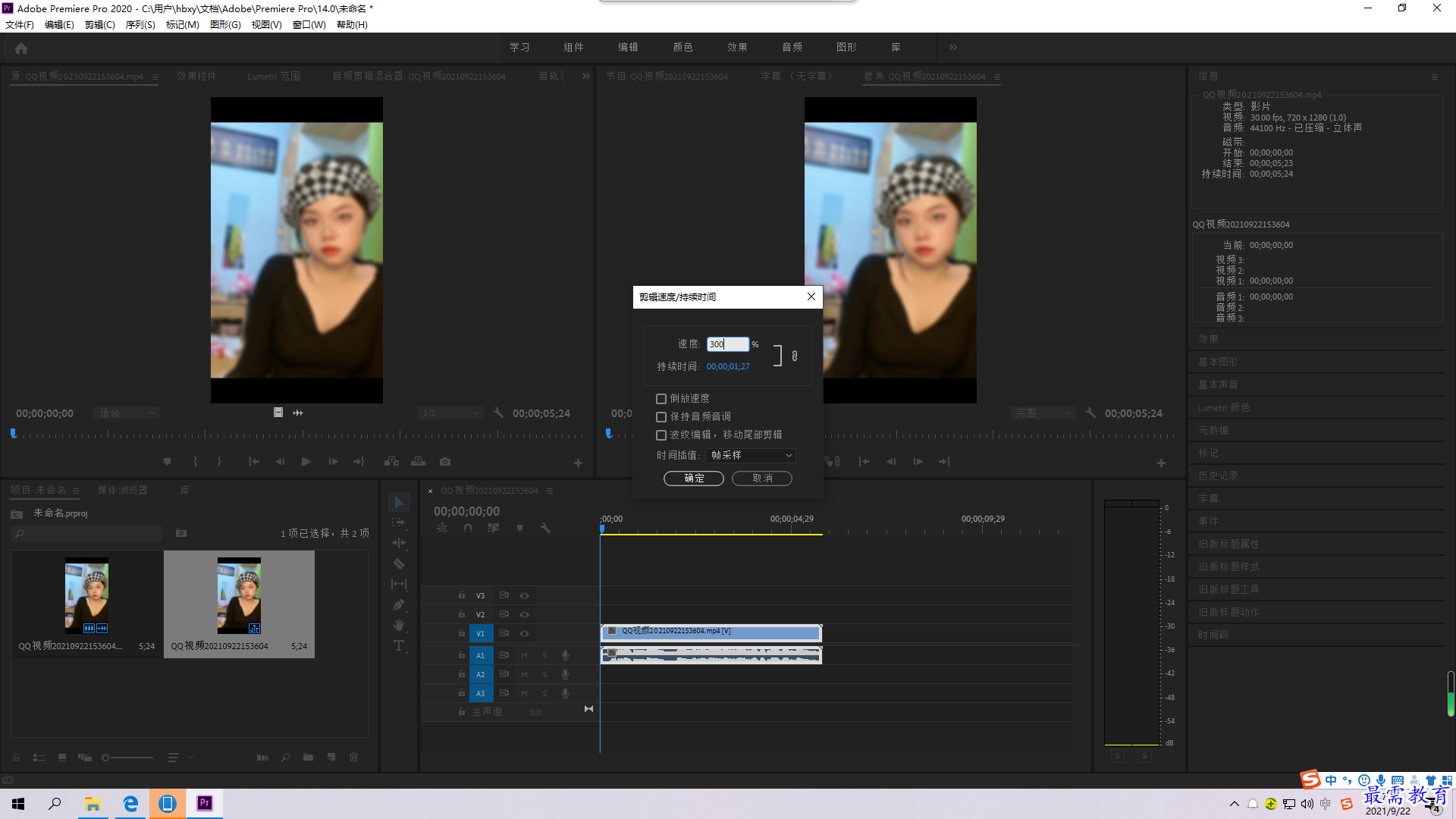Open 文件(F) menu
The image size is (1456, 819).
20,24
